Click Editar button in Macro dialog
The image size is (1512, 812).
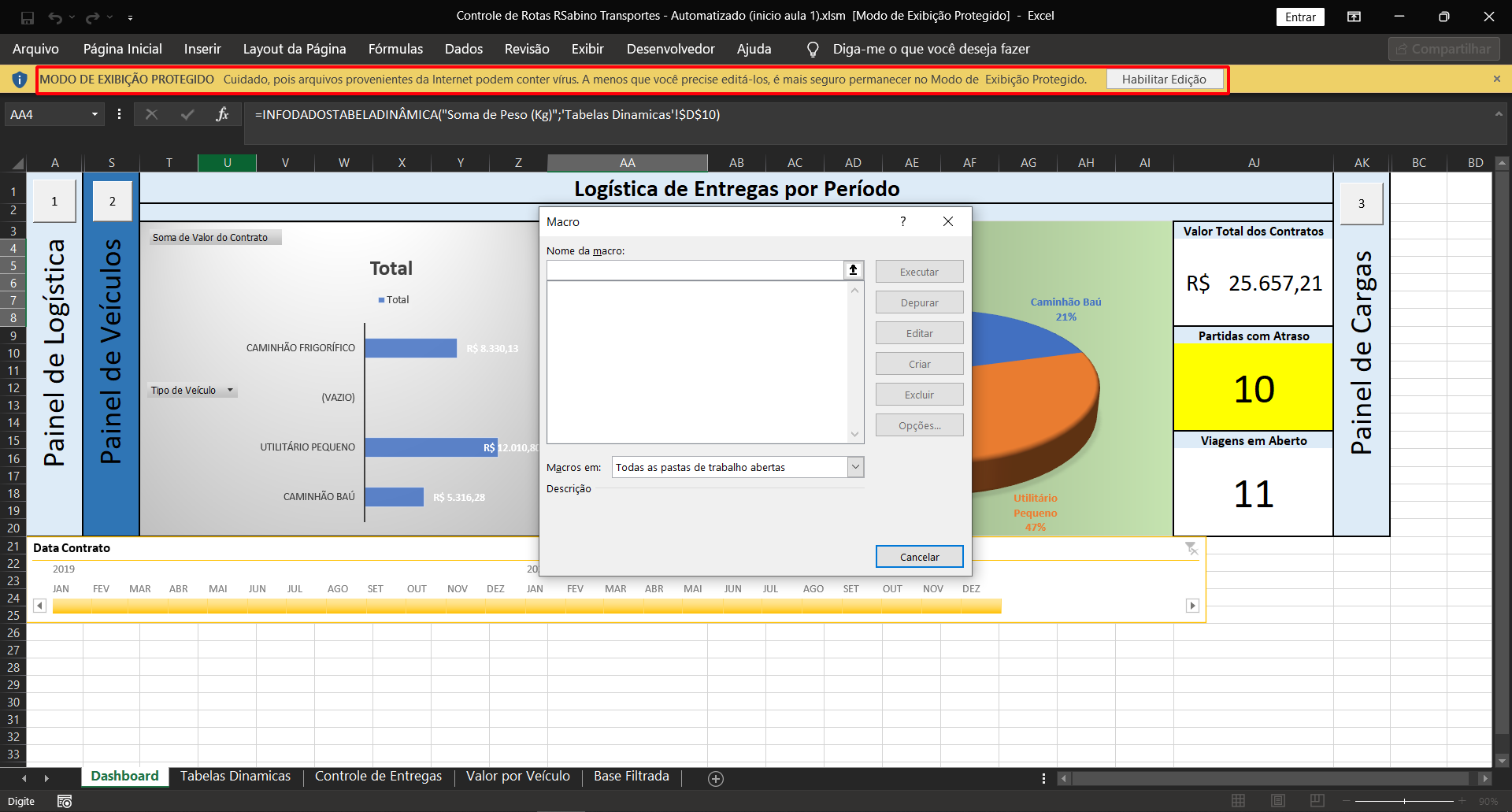point(919,333)
